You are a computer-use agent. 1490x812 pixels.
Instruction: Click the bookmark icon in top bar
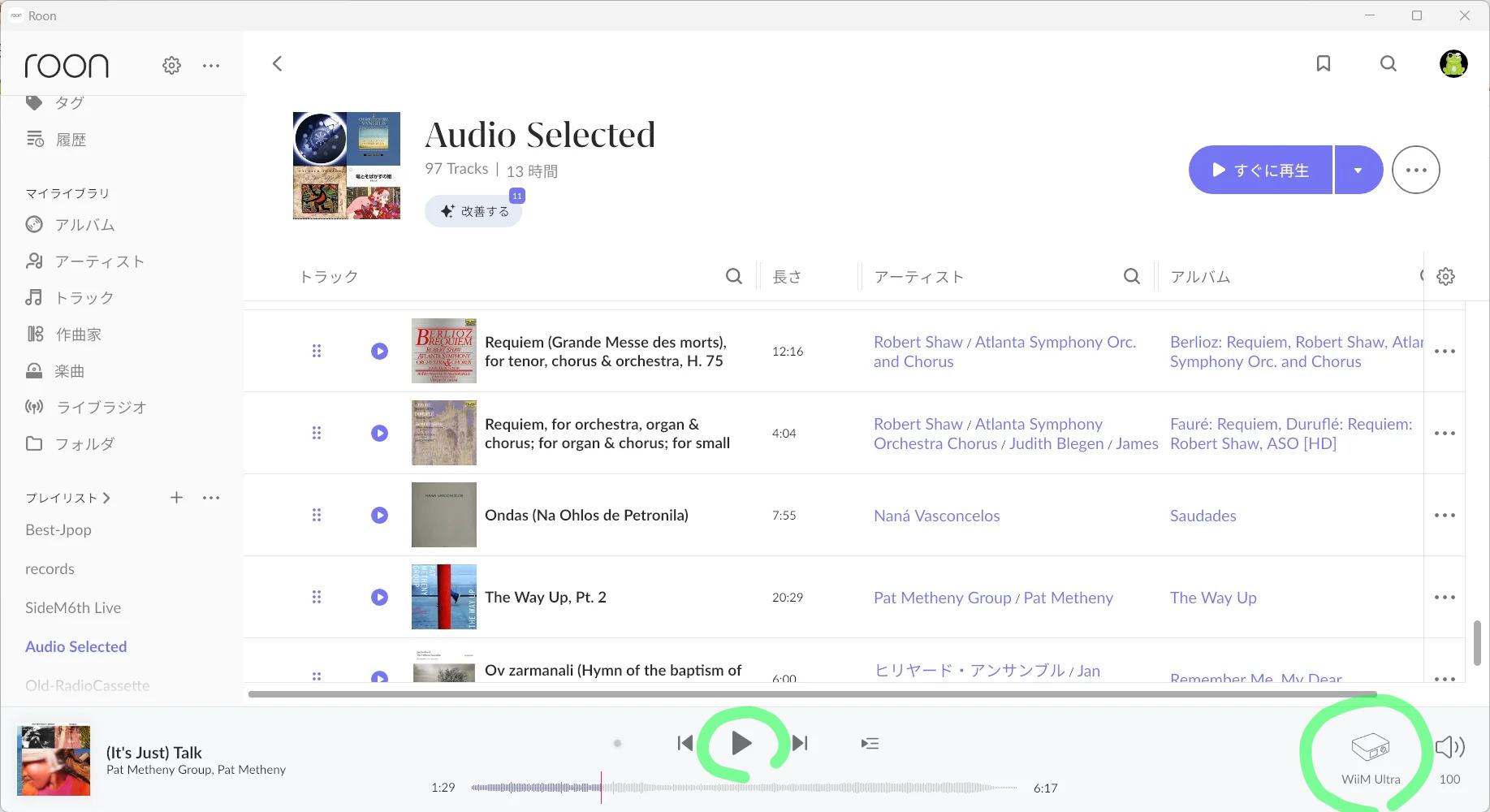[1323, 63]
